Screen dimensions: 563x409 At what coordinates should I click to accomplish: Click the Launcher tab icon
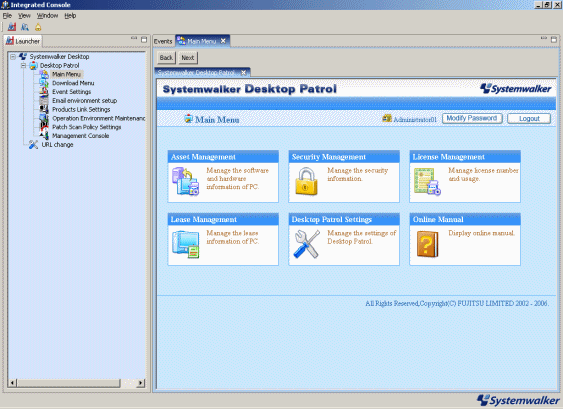(10, 41)
